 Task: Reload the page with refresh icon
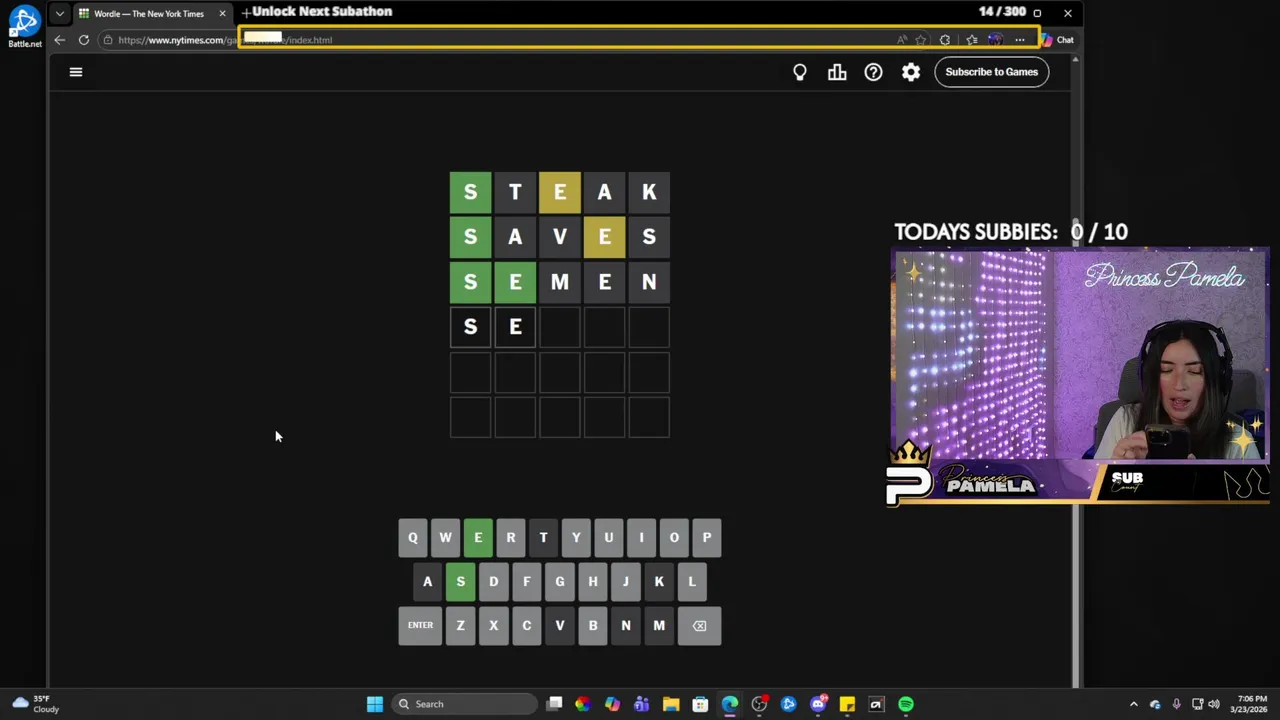84,40
